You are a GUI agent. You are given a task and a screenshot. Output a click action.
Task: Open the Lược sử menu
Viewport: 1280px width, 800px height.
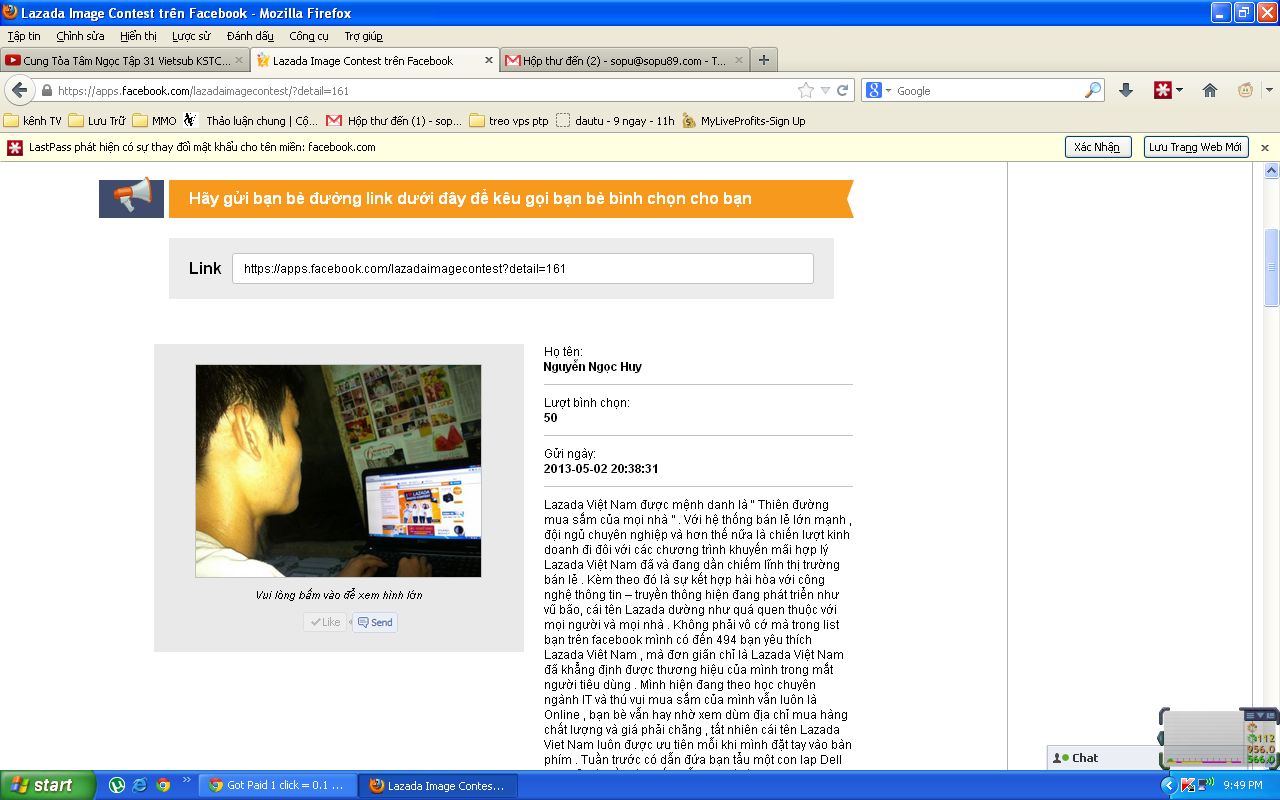pyautogui.click(x=191, y=36)
